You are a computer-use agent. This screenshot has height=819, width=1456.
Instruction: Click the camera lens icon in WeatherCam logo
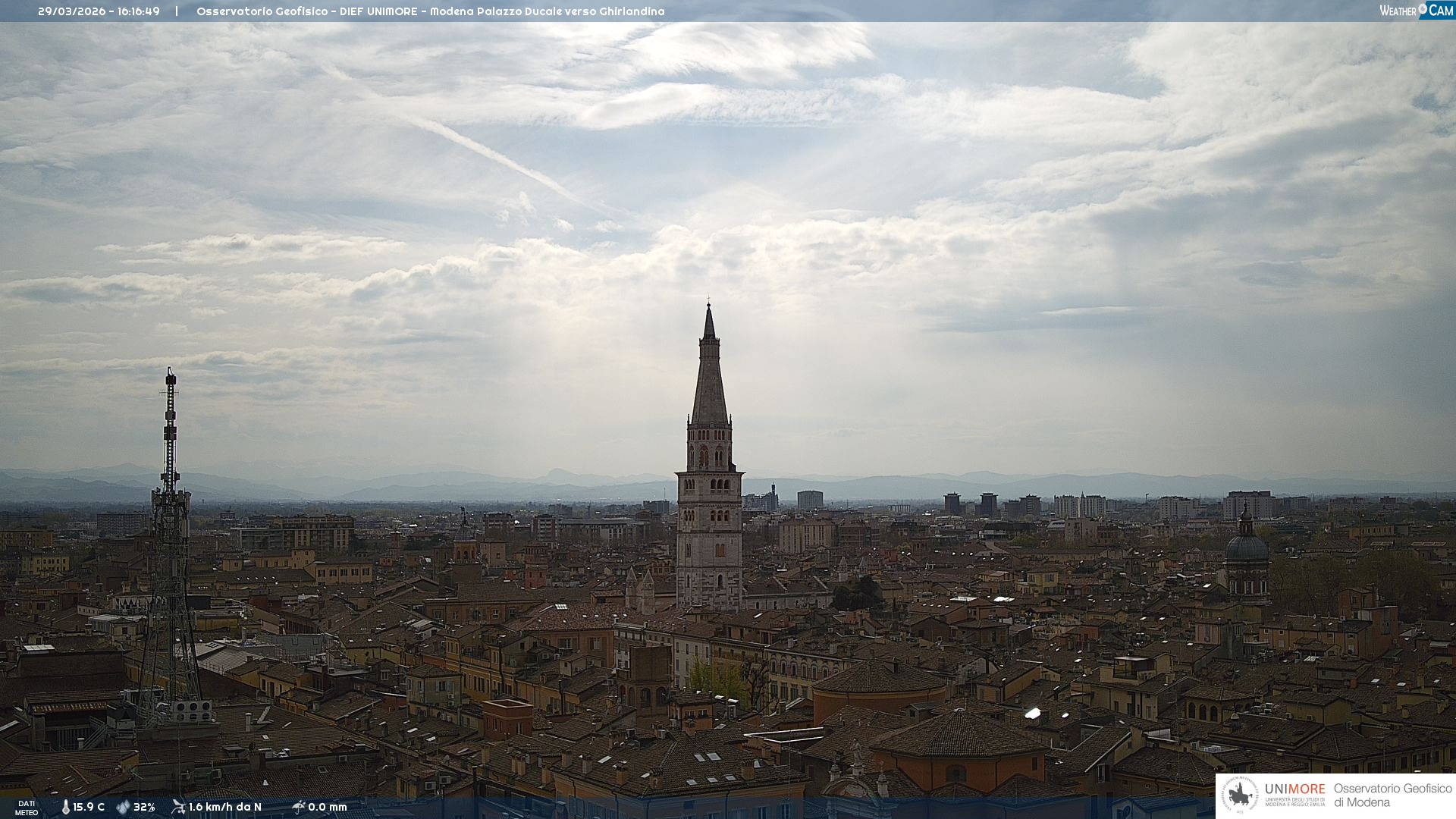1423,9
